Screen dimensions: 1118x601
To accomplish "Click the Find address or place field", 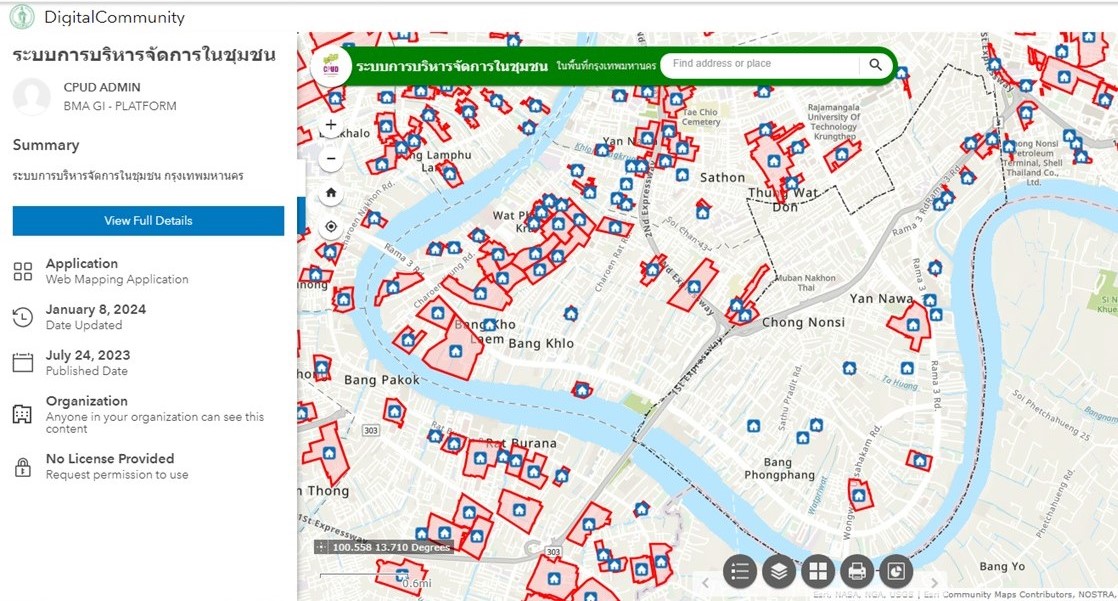I will coord(760,64).
